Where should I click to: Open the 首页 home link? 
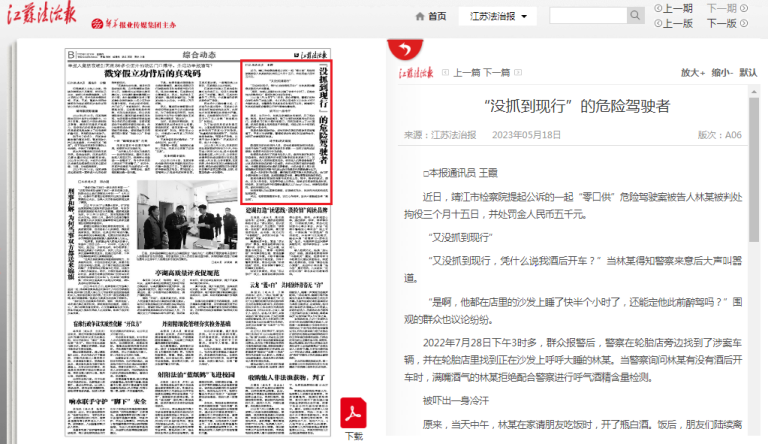click(437, 16)
